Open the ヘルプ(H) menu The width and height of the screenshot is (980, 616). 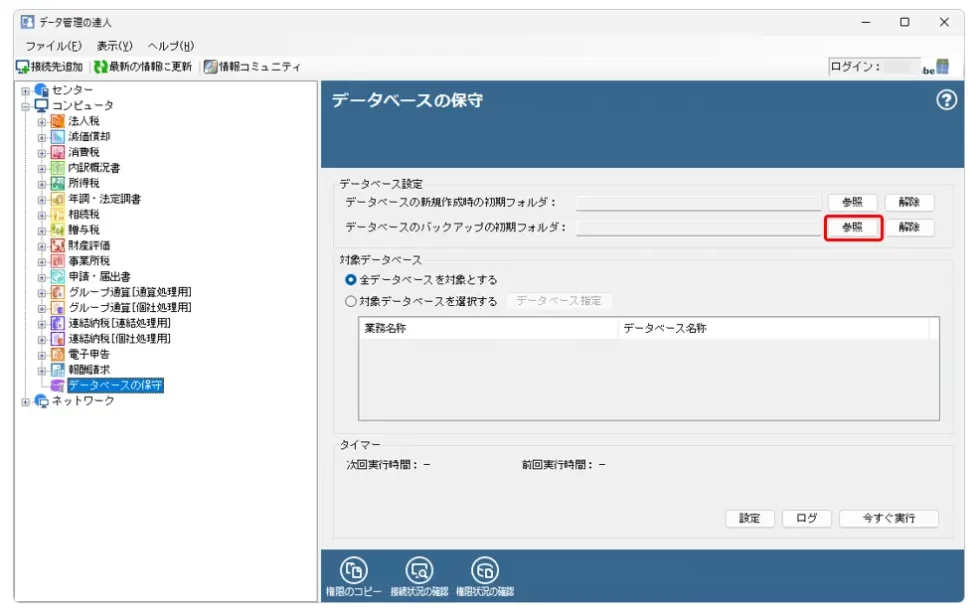pos(170,46)
